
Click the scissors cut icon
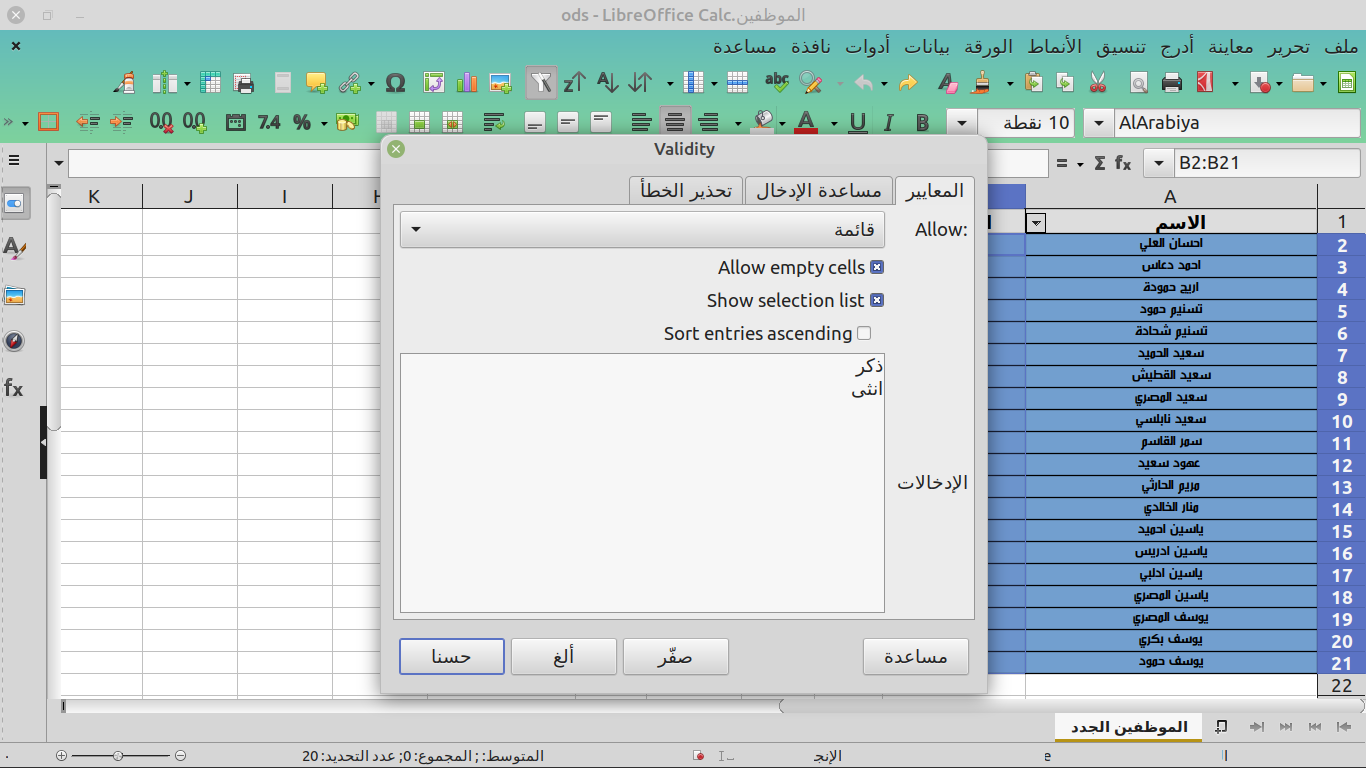click(x=1097, y=83)
